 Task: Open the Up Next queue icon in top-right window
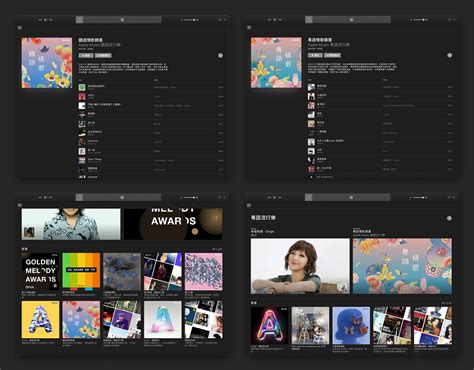(455, 20)
